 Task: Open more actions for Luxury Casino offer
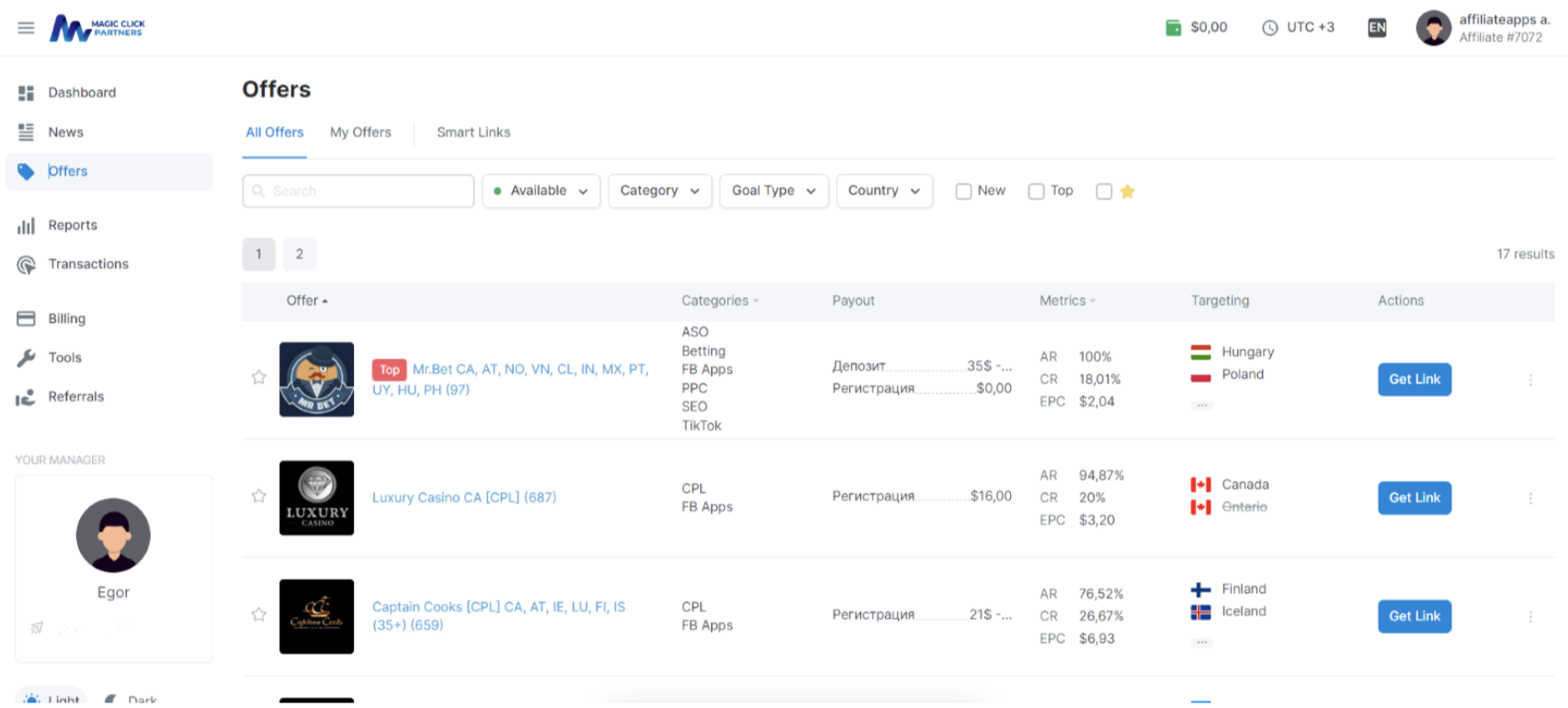tap(1530, 498)
